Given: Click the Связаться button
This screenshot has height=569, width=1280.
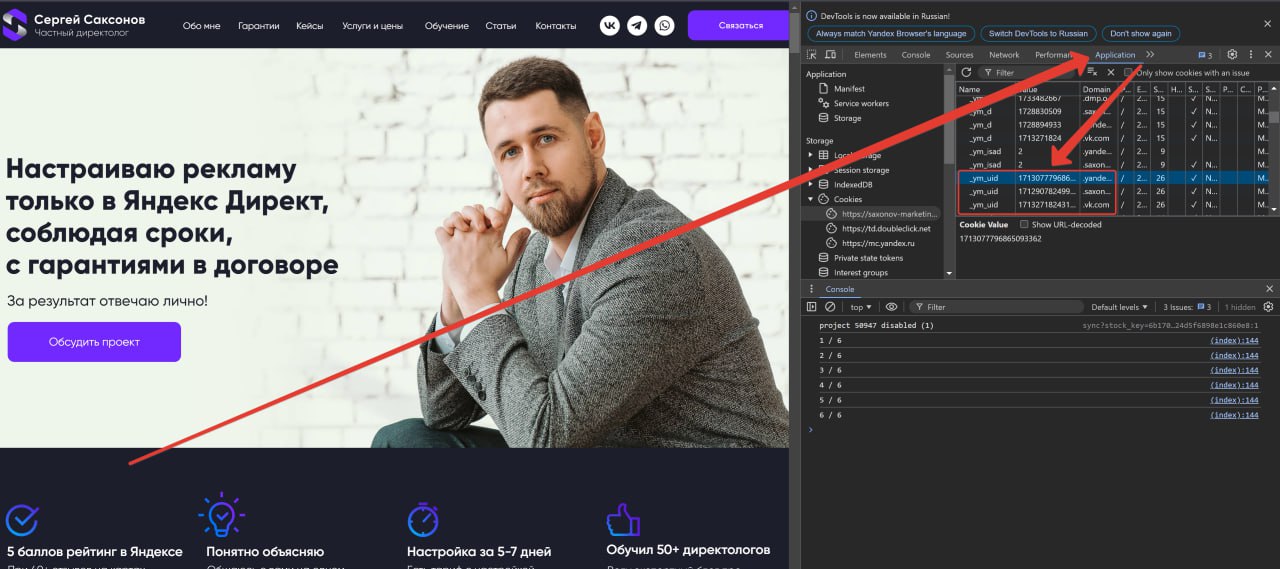Looking at the screenshot, I should [x=740, y=26].
